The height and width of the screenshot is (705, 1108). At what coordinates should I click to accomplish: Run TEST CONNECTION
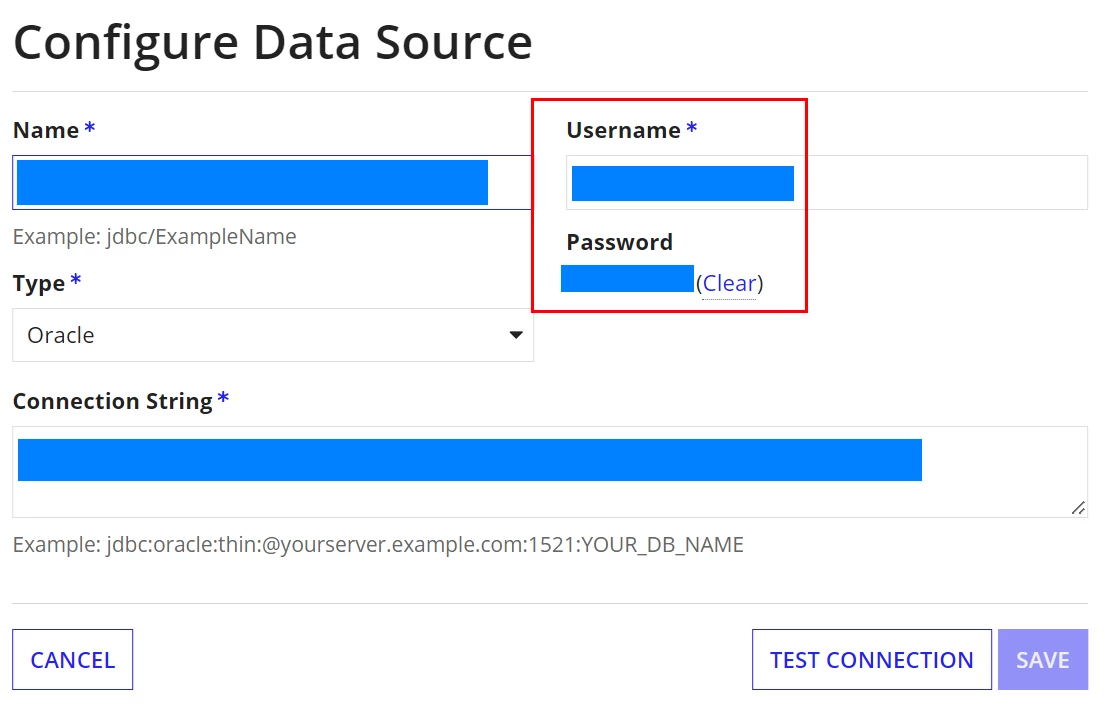[x=872, y=660]
